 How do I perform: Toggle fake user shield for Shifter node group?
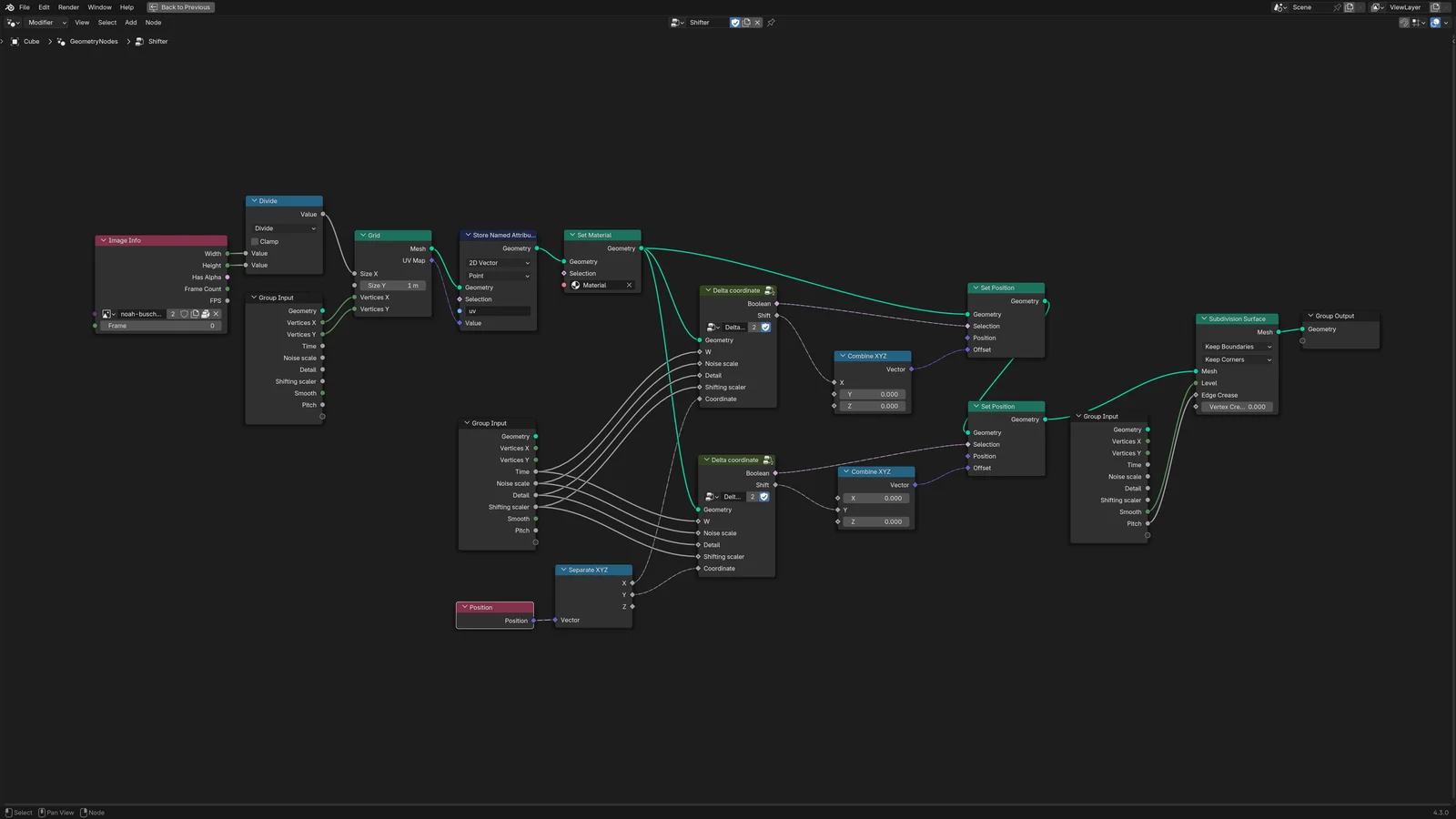click(735, 23)
